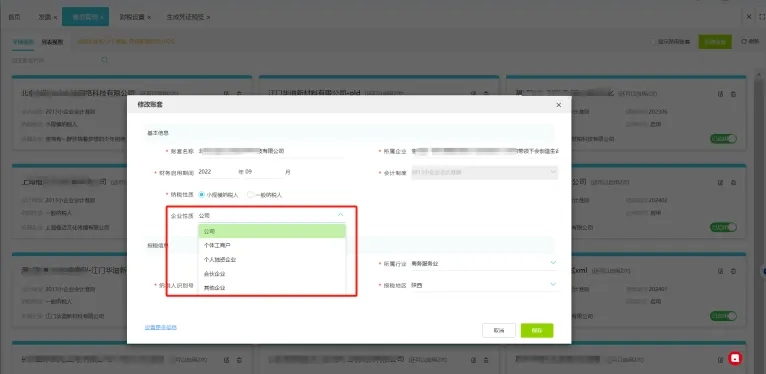Edit the 江门…-old account card
The height and width of the screenshot is (374, 766).
click(473, 93)
